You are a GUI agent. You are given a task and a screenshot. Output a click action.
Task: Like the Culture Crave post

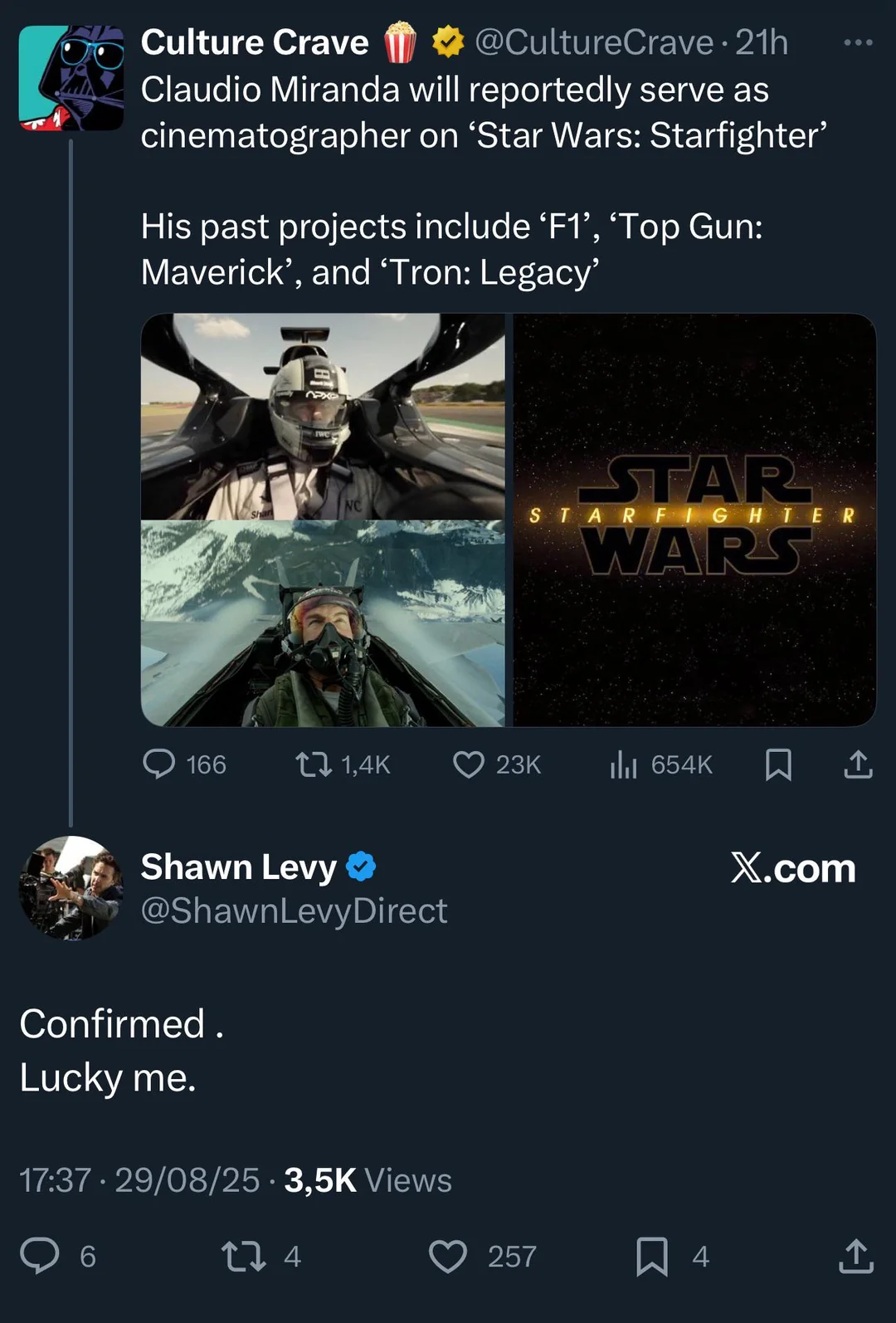pyautogui.click(x=469, y=764)
